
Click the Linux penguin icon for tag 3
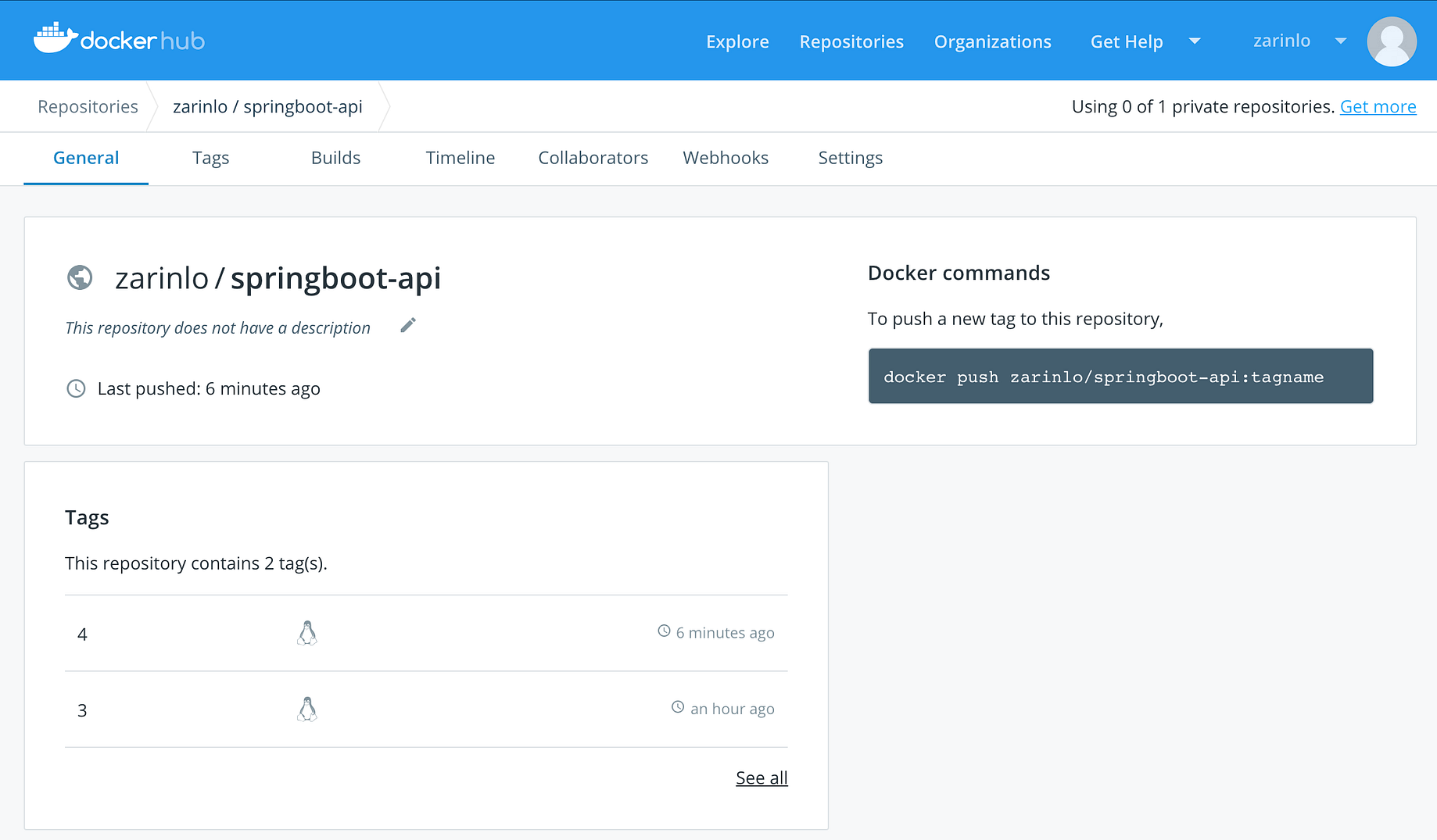coord(307,710)
